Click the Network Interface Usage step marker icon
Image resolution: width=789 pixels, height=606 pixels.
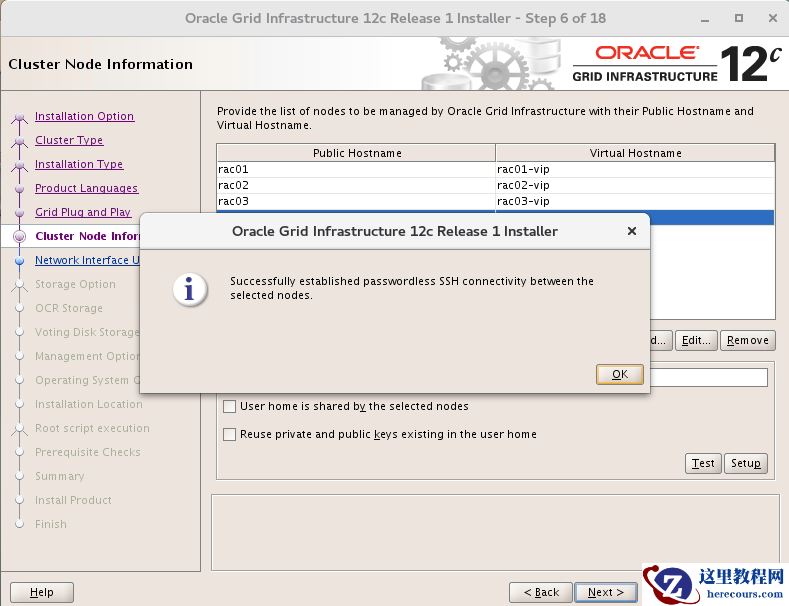tap(20, 261)
